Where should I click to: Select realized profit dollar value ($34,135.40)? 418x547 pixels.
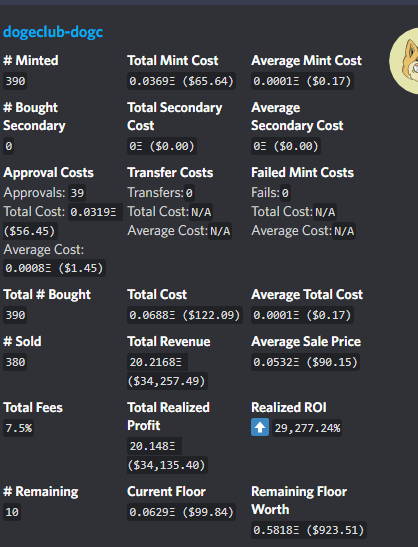tap(167, 465)
